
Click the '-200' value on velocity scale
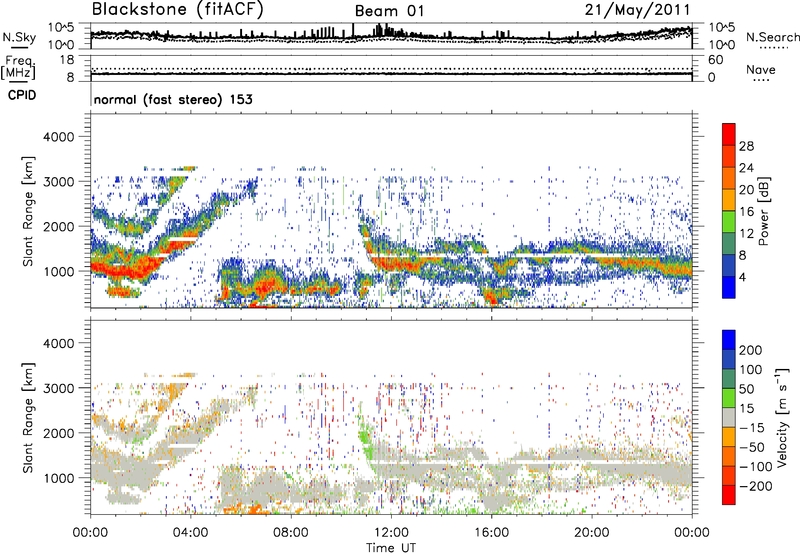757,486
